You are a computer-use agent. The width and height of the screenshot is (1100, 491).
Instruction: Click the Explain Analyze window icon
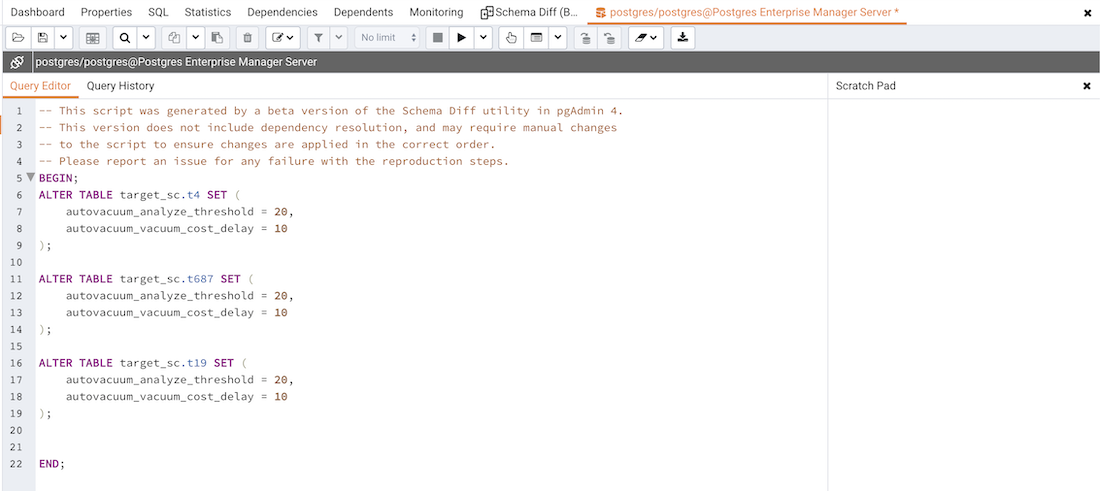click(x=537, y=38)
